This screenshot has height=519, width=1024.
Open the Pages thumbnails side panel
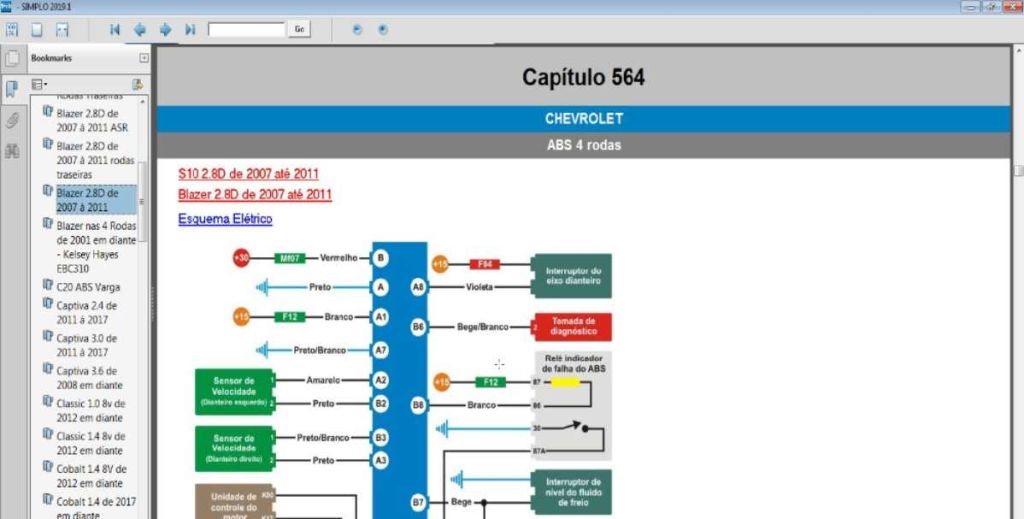point(12,58)
